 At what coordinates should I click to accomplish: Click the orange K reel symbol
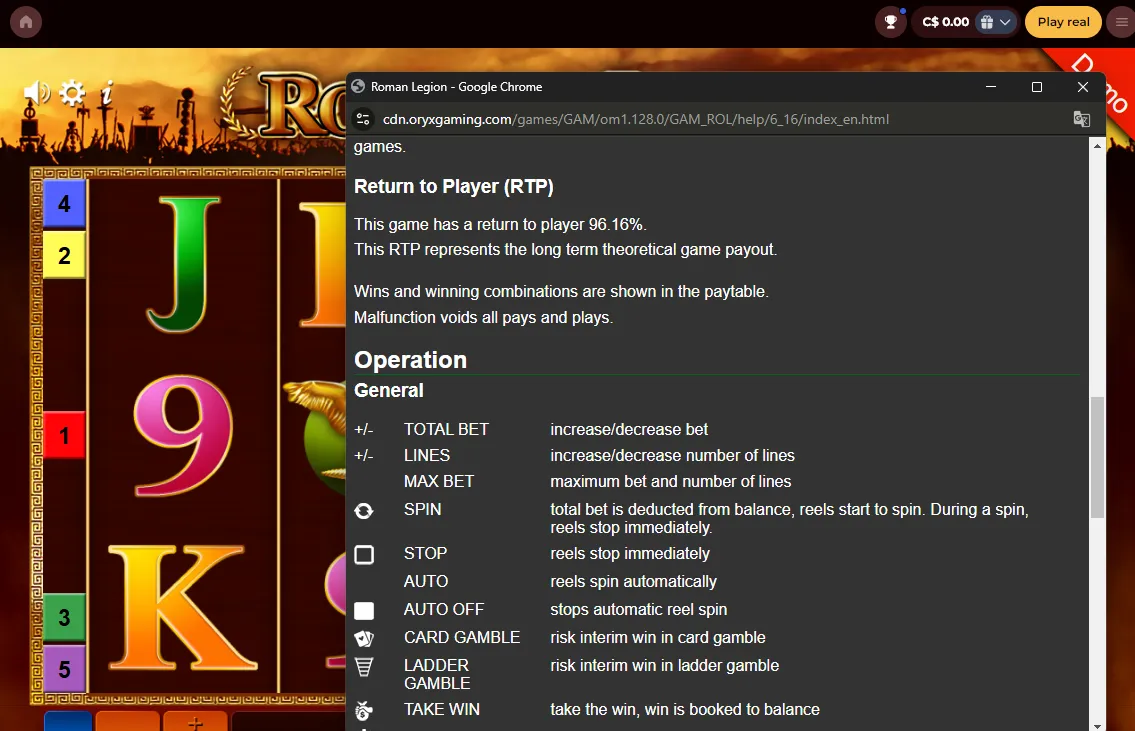(182, 607)
